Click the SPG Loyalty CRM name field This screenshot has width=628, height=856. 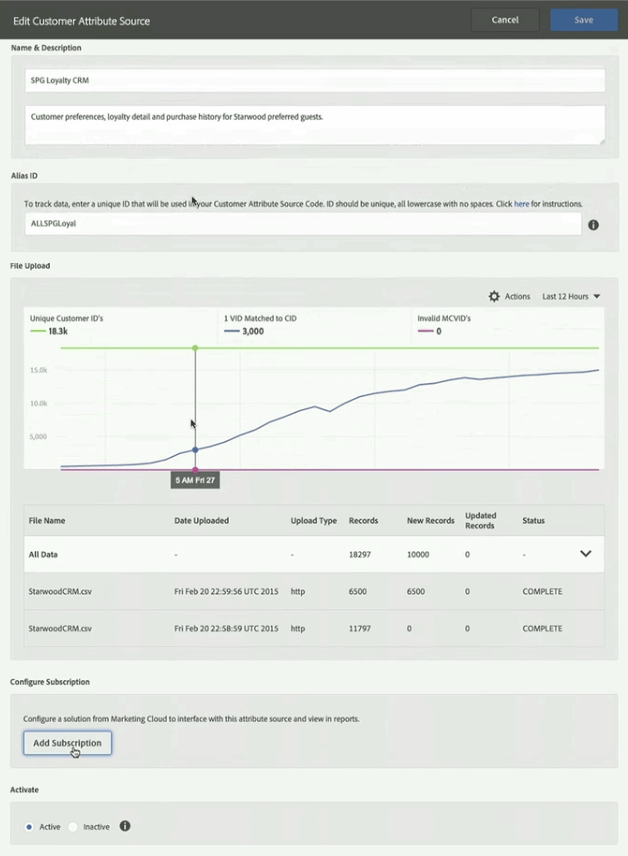tap(314, 80)
